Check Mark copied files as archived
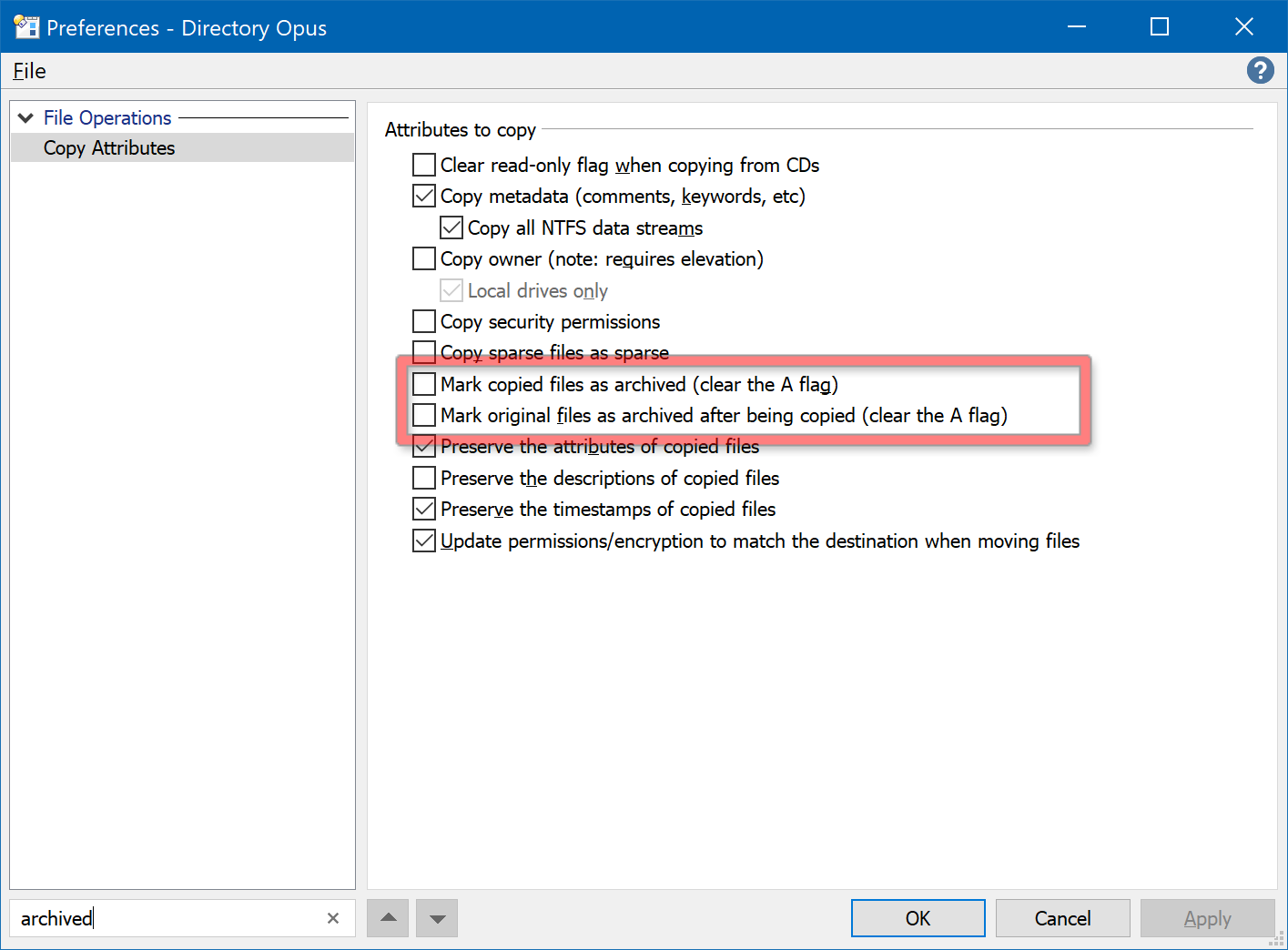Viewport: 1288px width, 950px height. [x=424, y=384]
